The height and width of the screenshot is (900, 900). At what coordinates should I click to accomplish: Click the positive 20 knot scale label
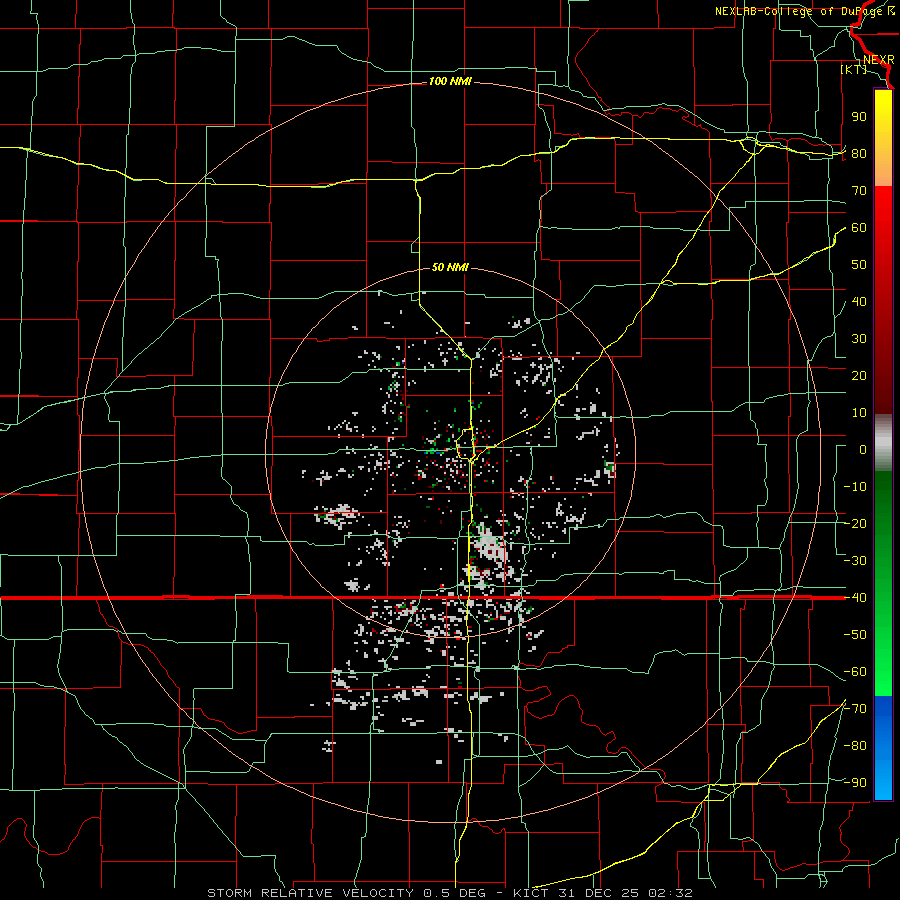click(x=859, y=376)
